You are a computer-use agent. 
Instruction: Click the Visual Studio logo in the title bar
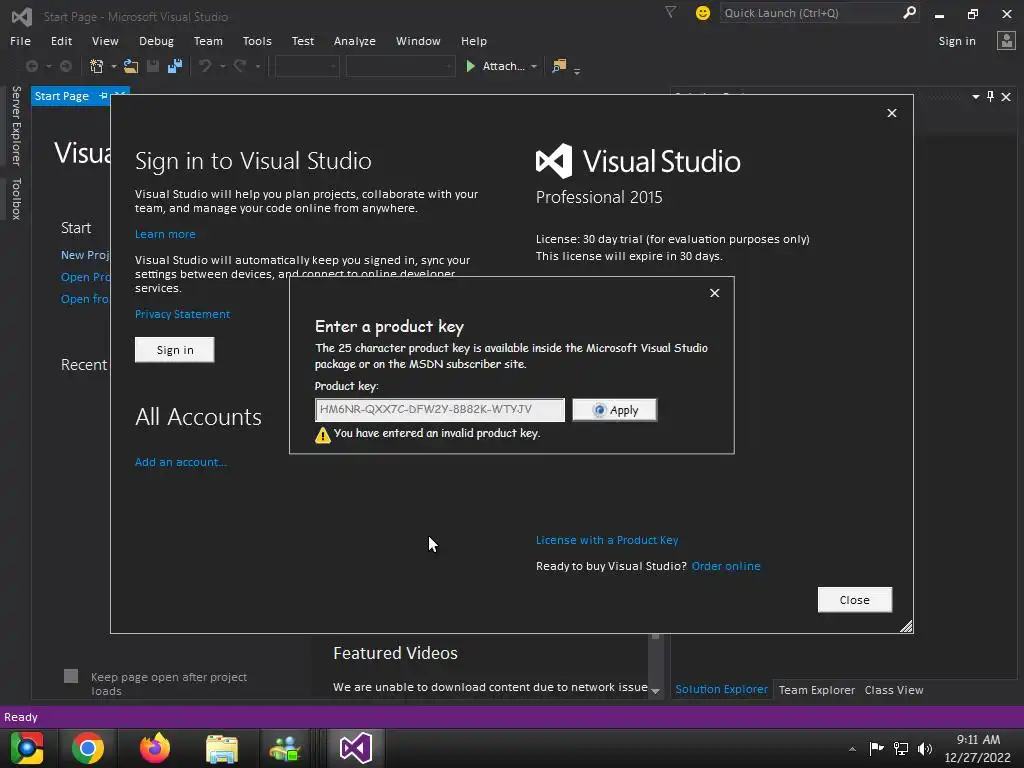(x=22, y=16)
